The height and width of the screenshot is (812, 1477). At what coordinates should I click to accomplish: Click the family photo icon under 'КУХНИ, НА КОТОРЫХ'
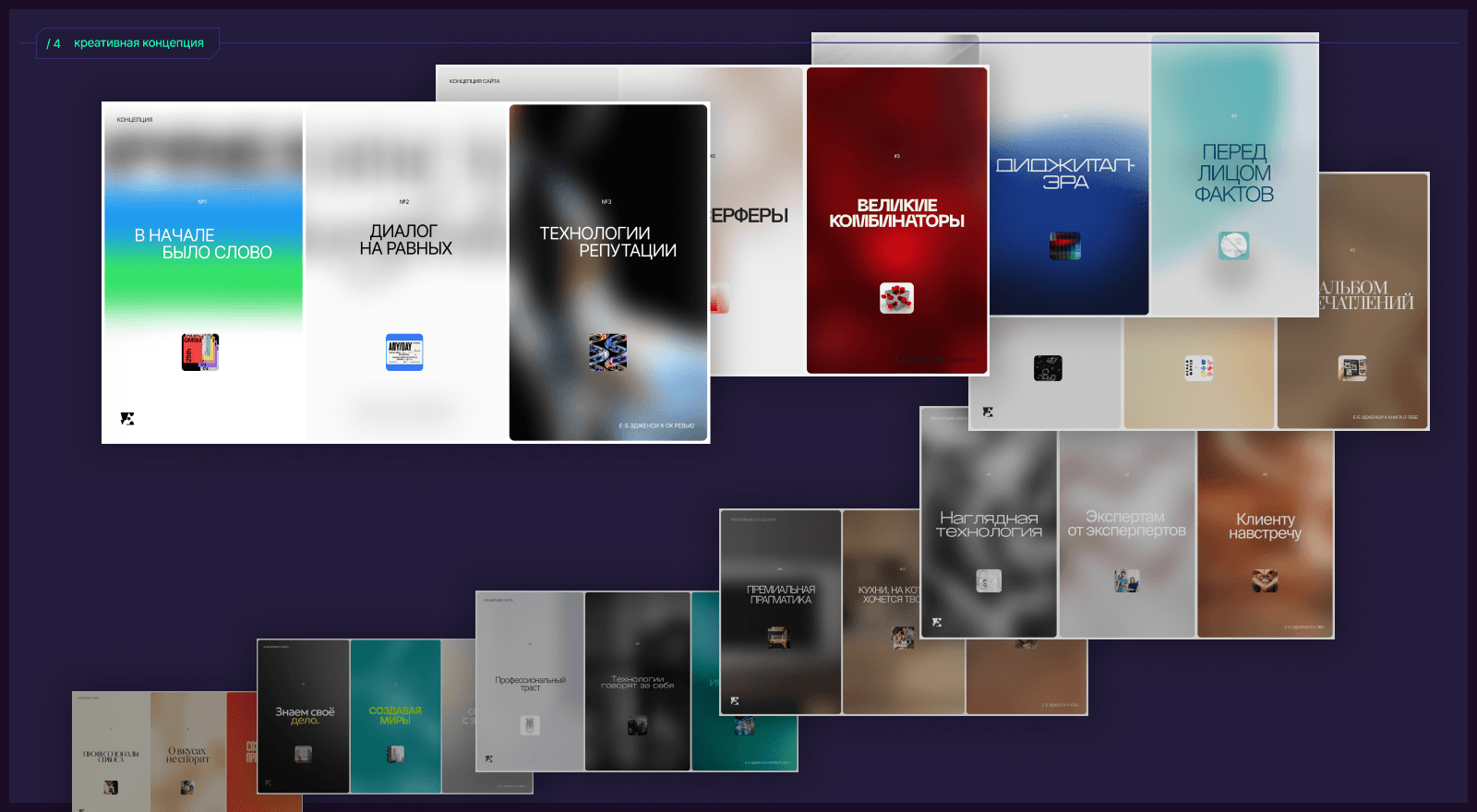click(x=903, y=638)
